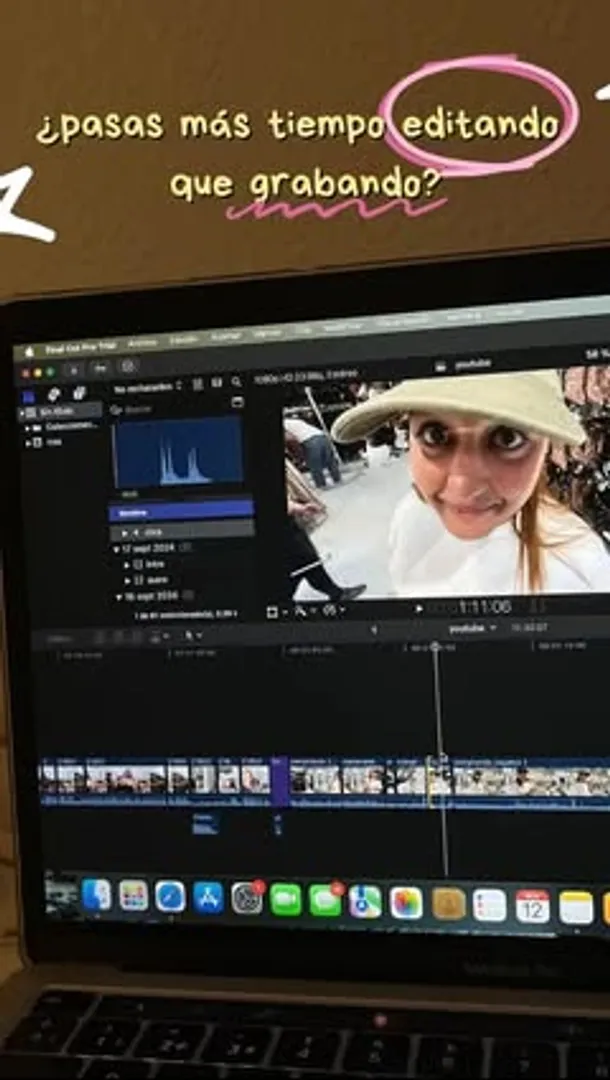This screenshot has width=610, height=1080.
Task: Click the viewer play button
Action: click(x=419, y=608)
